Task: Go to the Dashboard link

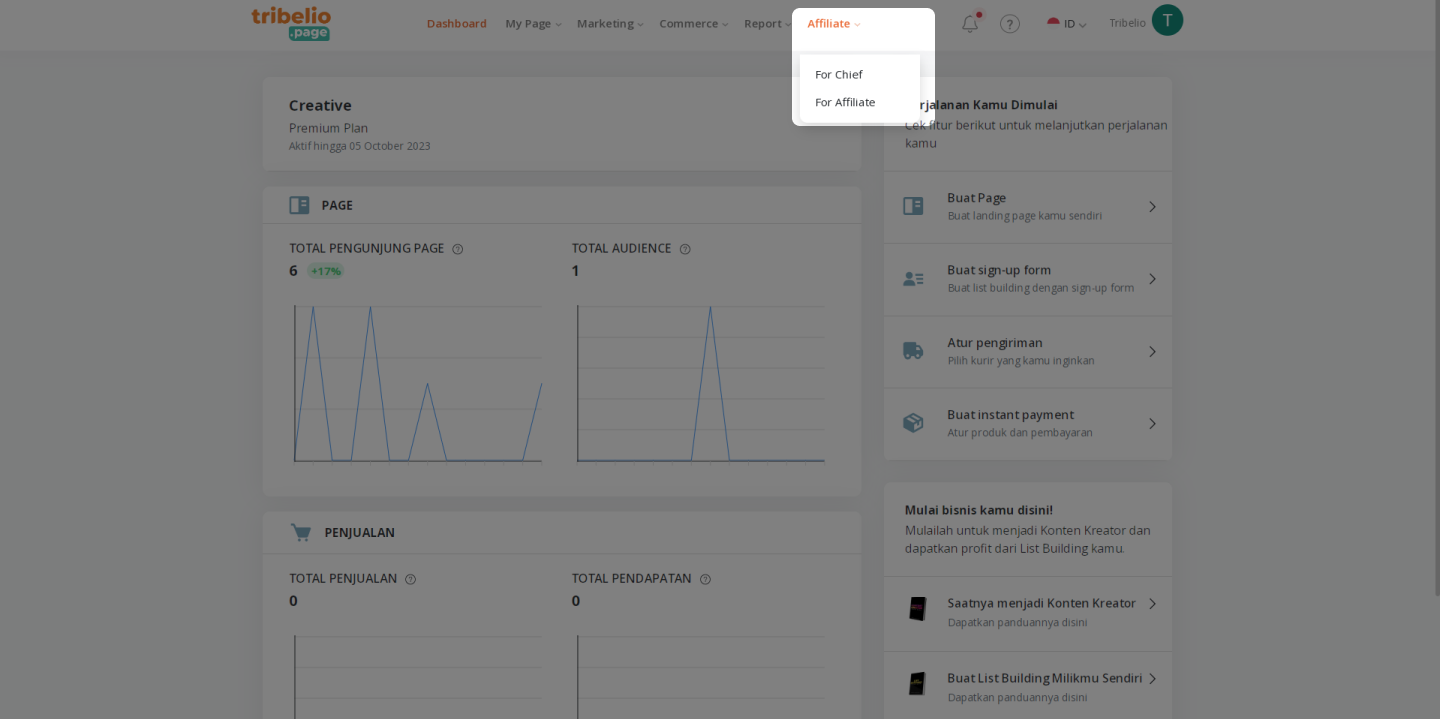Action: 457,23
